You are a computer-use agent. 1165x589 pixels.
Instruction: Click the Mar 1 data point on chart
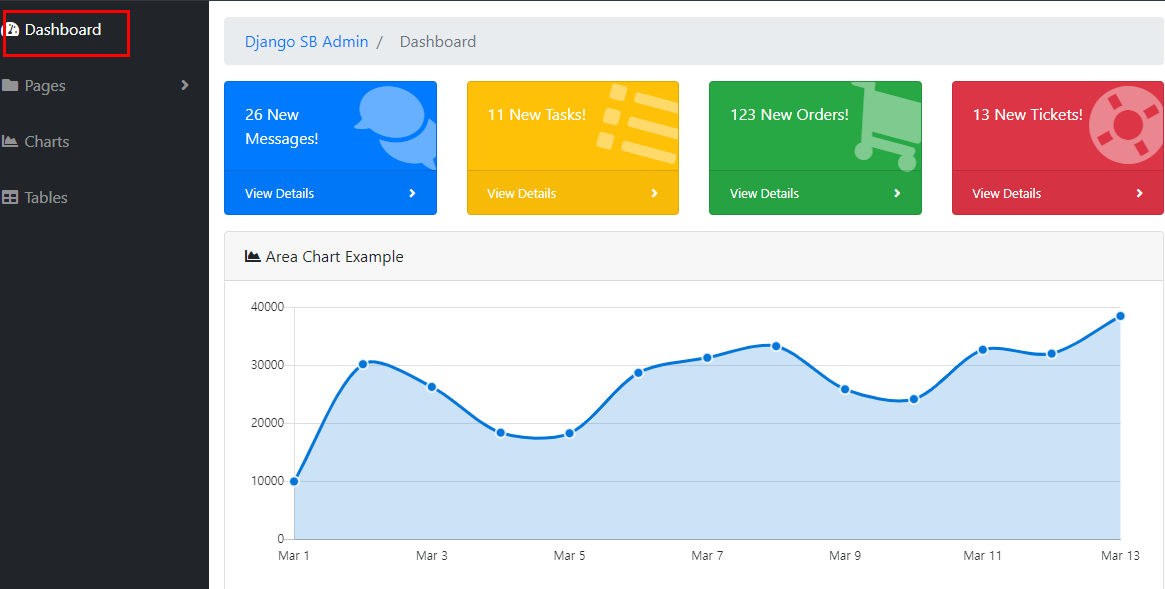pos(294,481)
